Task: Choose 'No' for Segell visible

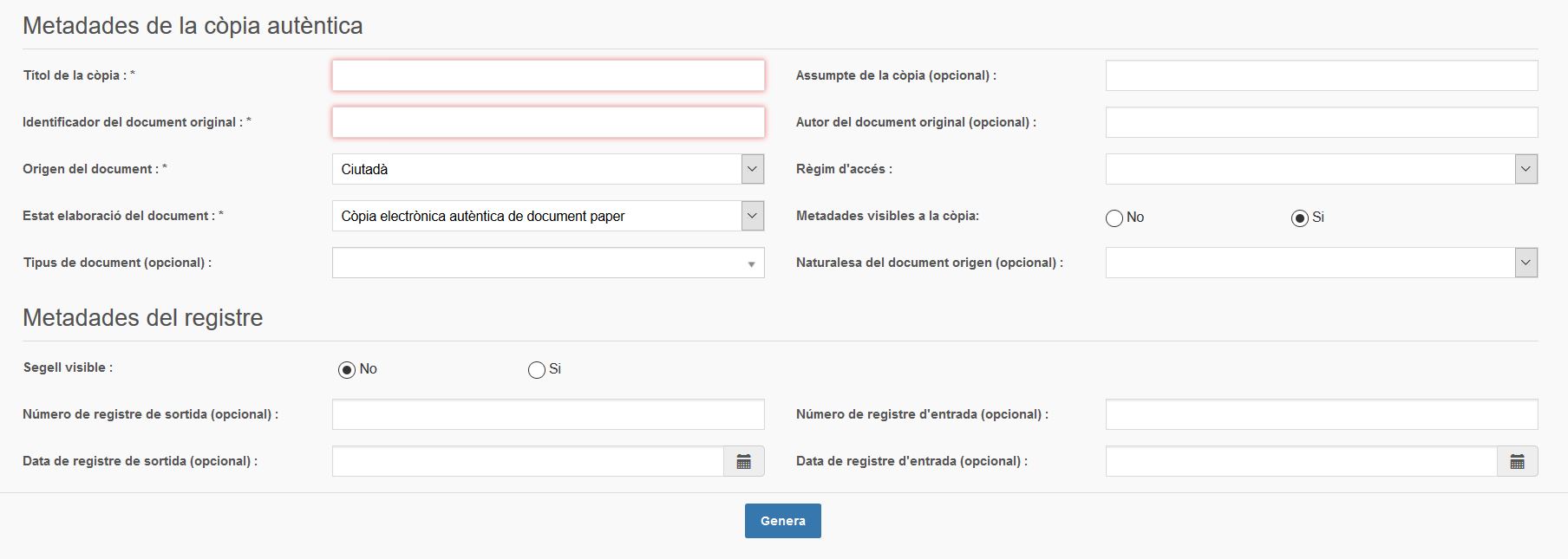Action: tap(347, 370)
